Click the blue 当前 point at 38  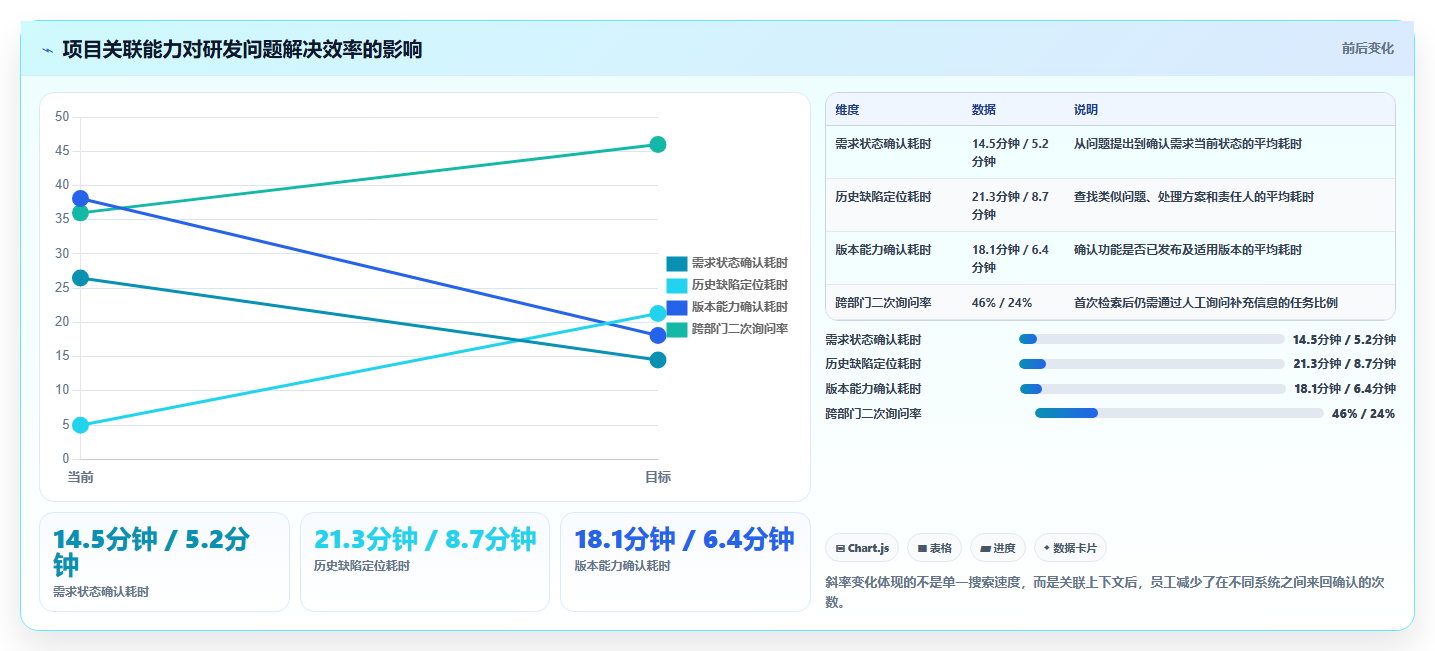(x=81, y=199)
